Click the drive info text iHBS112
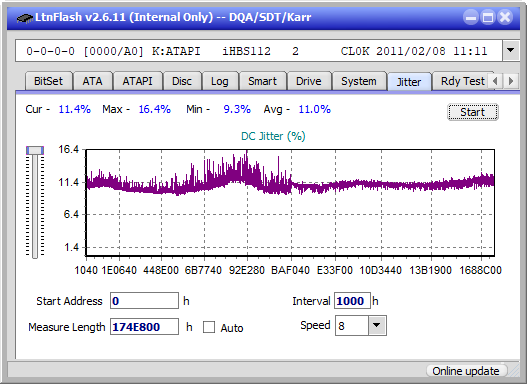The height and width of the screenshot is (384, 527). click(246, 51)
